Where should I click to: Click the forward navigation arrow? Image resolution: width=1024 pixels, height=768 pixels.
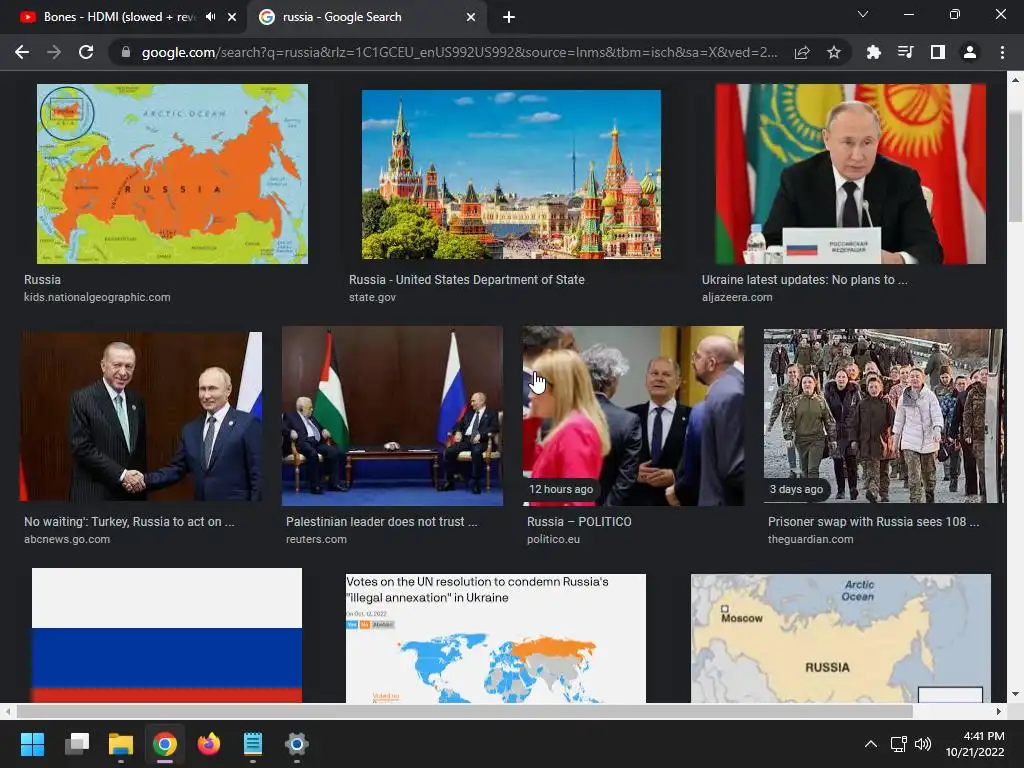coord(54,52)
